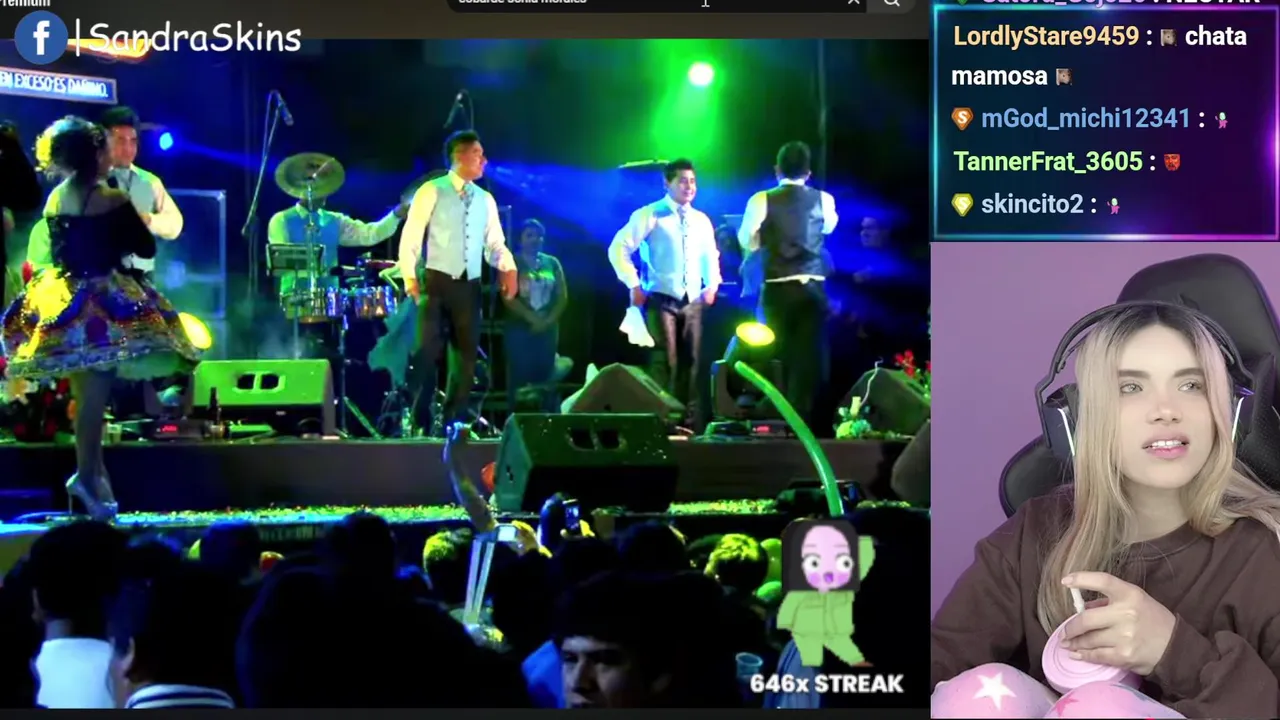Click the concert video playing area

pyautogui.click(x=465, y=370)
